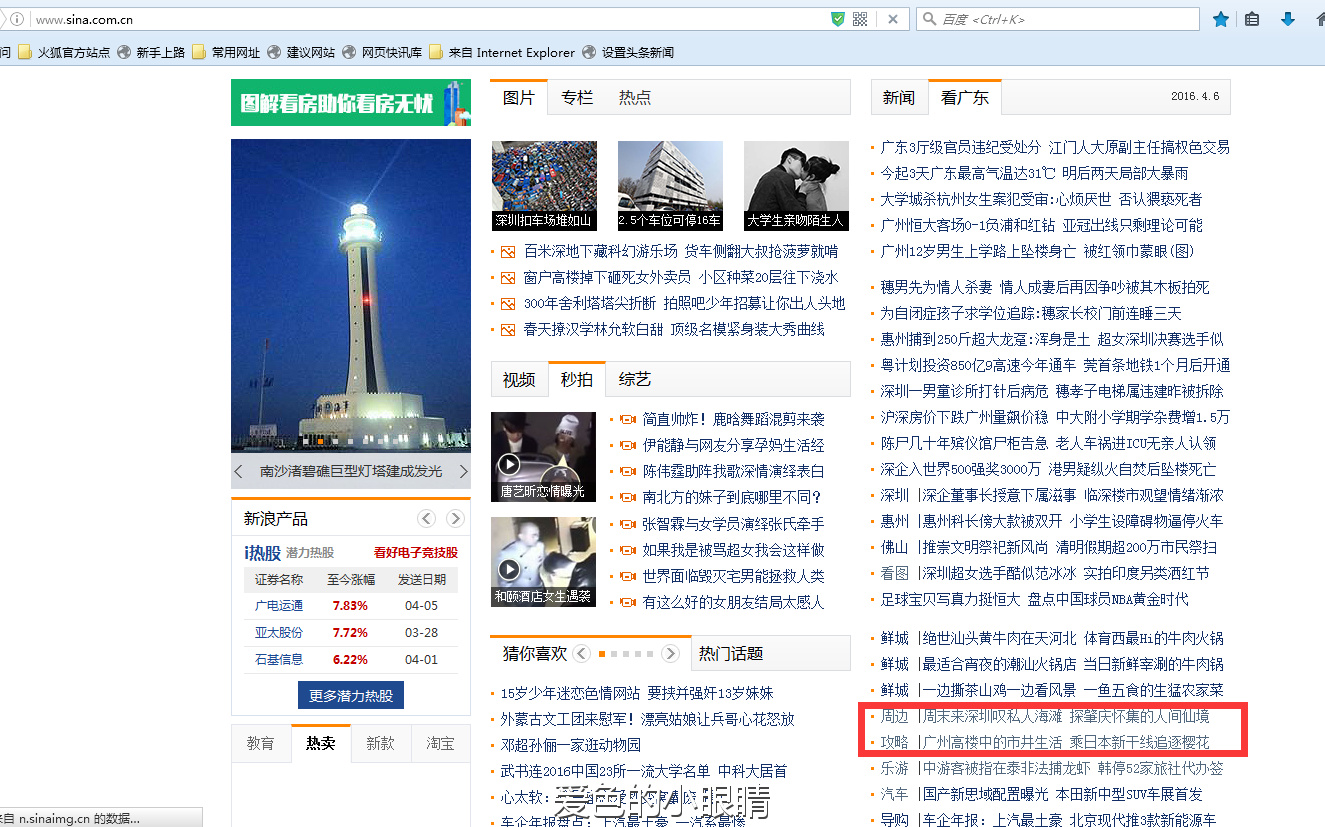Open the downloads arrow icon

pyautogui.click(x=1288, y=19)
